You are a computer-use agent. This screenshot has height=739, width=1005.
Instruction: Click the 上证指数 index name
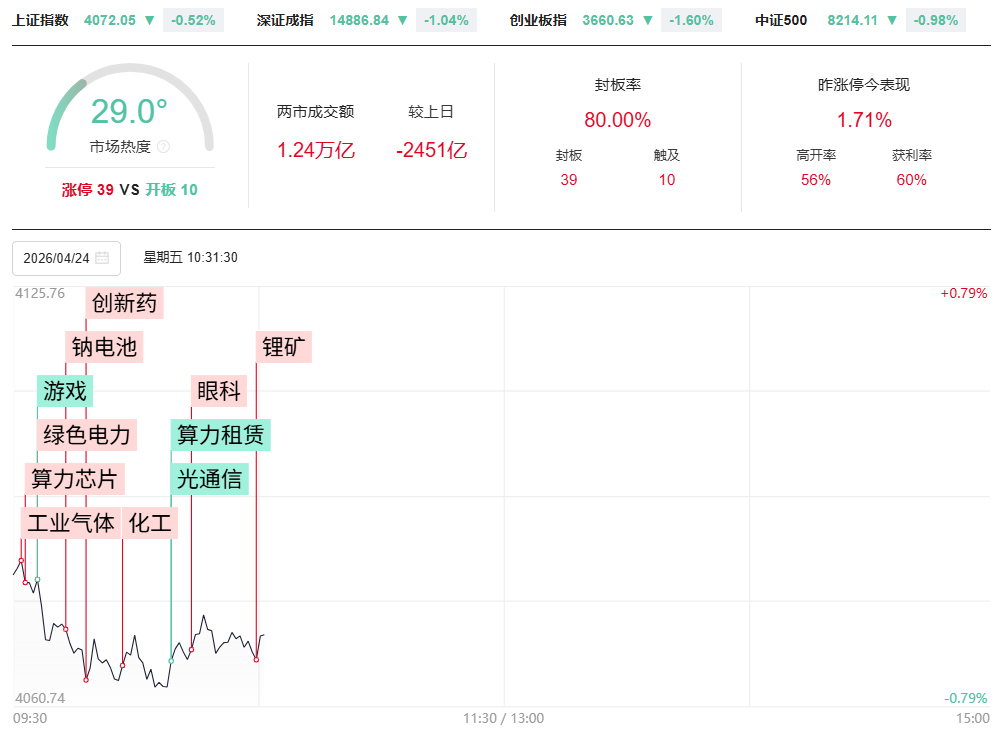(41, 20)
